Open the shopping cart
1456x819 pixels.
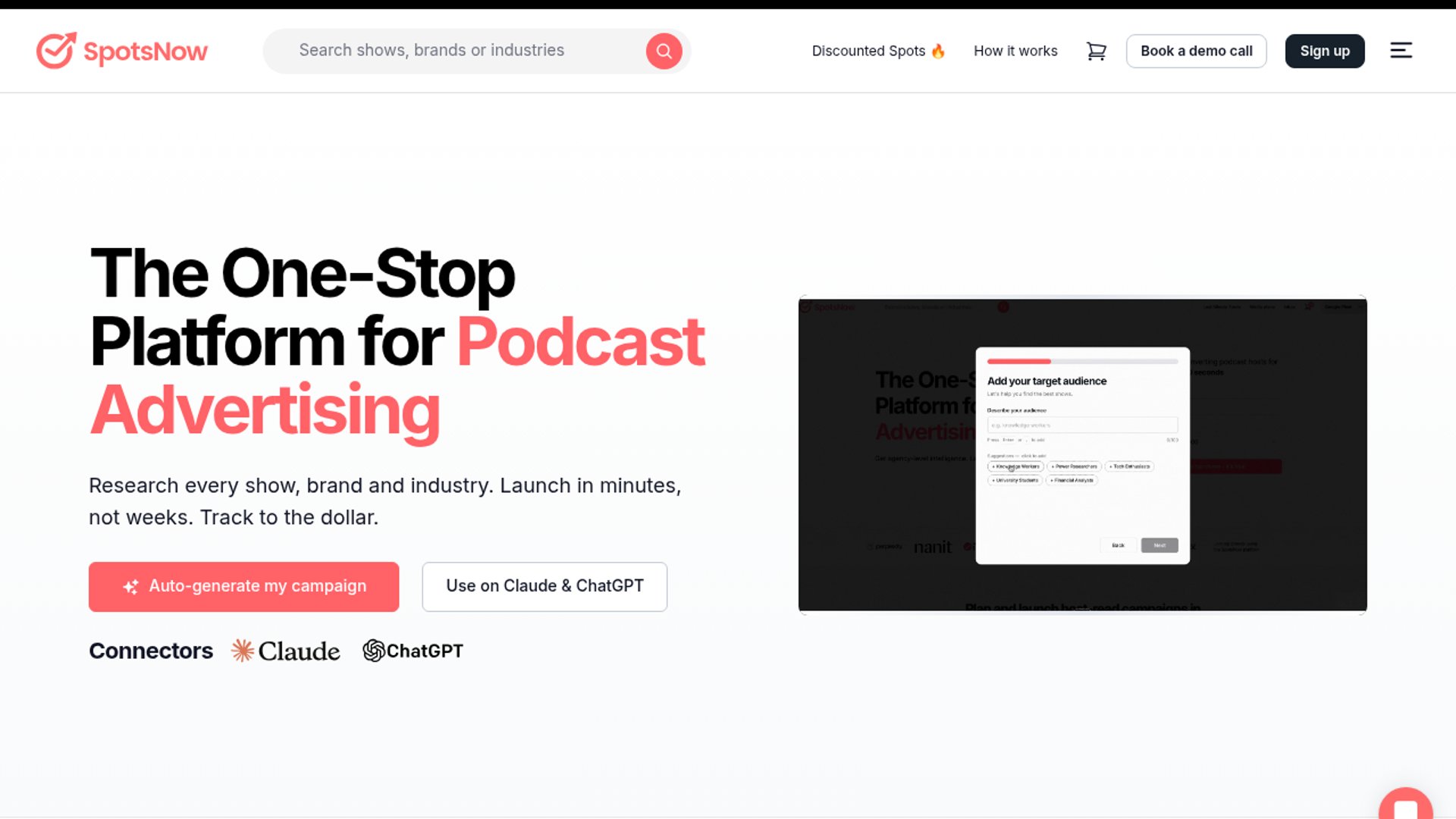(1096, 51)
